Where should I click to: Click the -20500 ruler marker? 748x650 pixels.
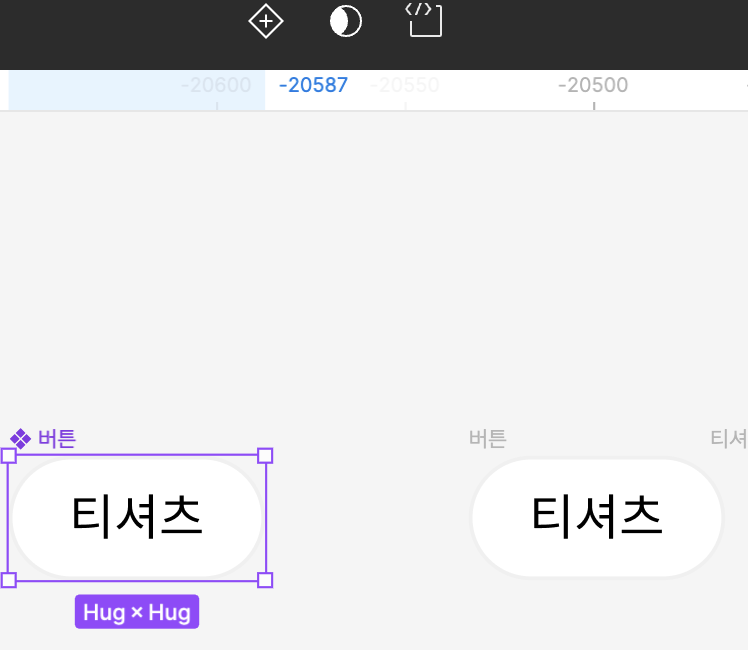593,85
